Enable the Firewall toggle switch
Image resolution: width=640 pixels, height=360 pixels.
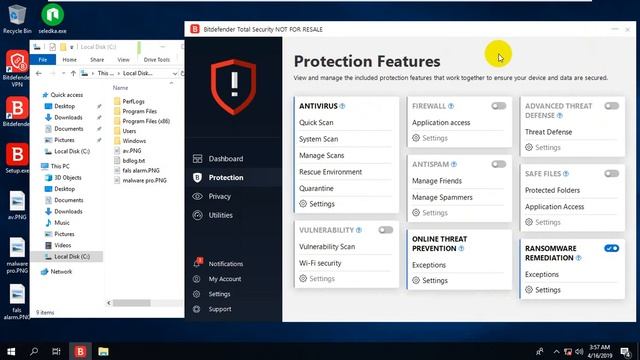click(x=498, y=106)
